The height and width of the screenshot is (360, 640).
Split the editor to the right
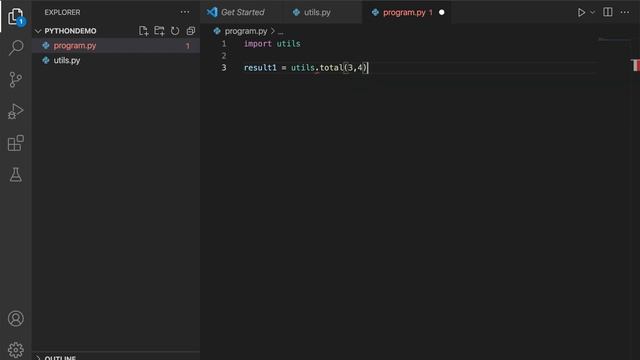(x=608, y=12)
